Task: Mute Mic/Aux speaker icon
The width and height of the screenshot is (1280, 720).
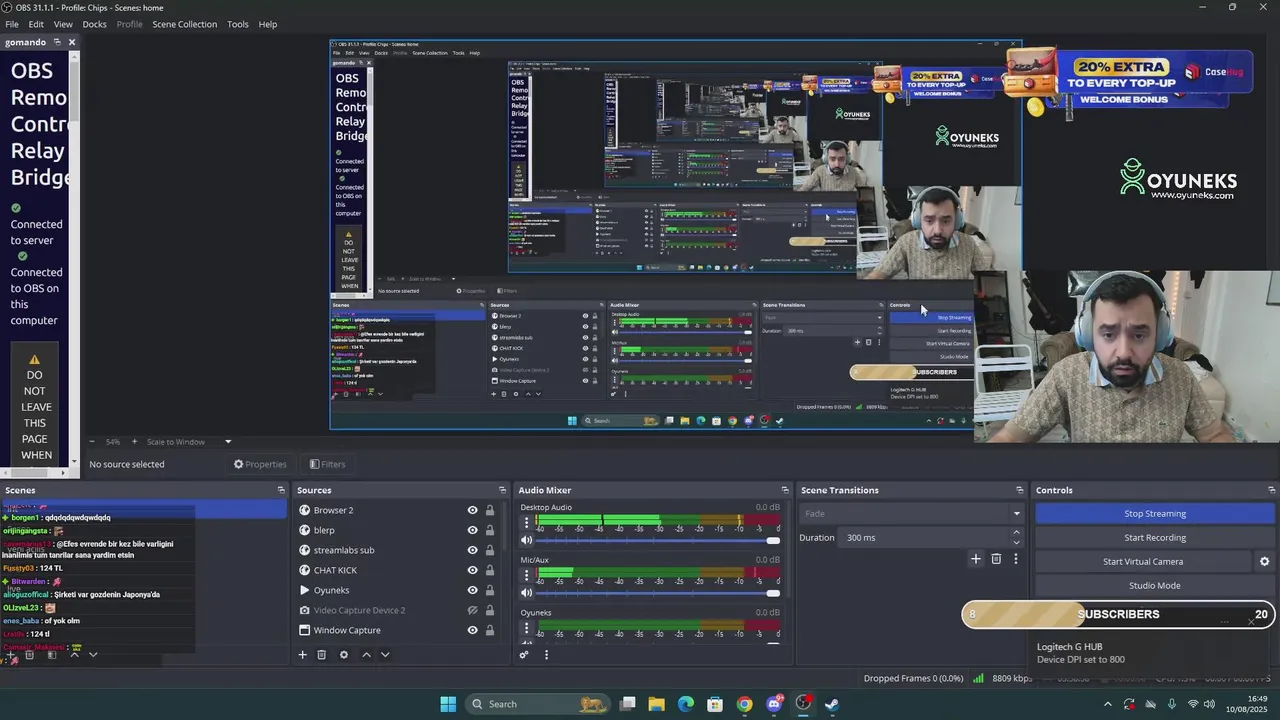Action: [526, 593]
